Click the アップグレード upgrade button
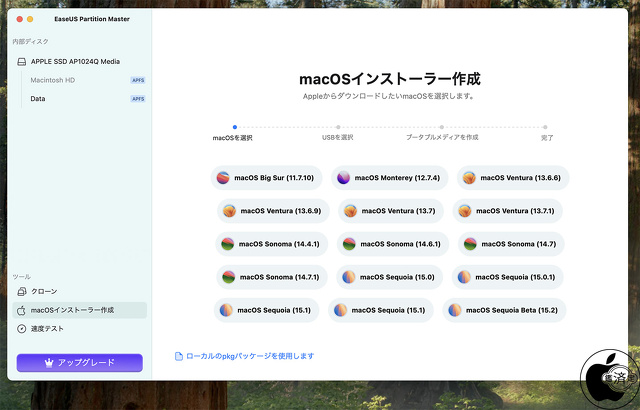 [x=80, y=363]
